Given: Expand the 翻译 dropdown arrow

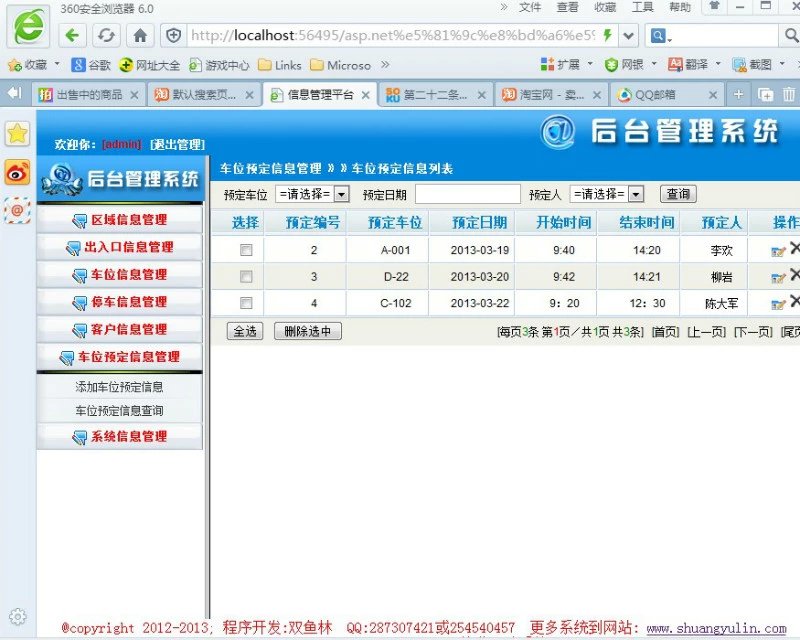Looking at the screenshot, I should (718, 64).
